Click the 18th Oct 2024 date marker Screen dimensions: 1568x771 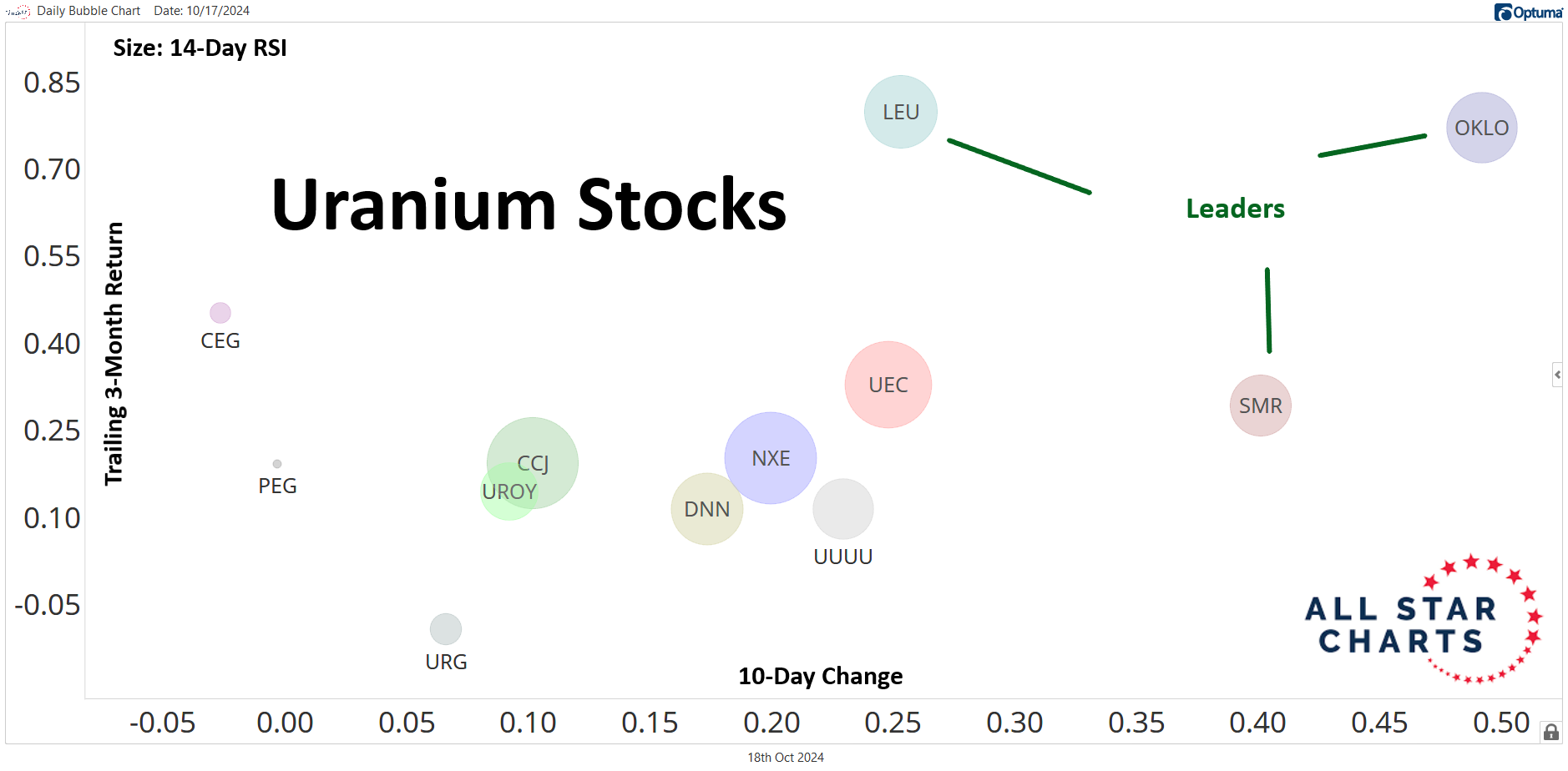coord(785,758)
